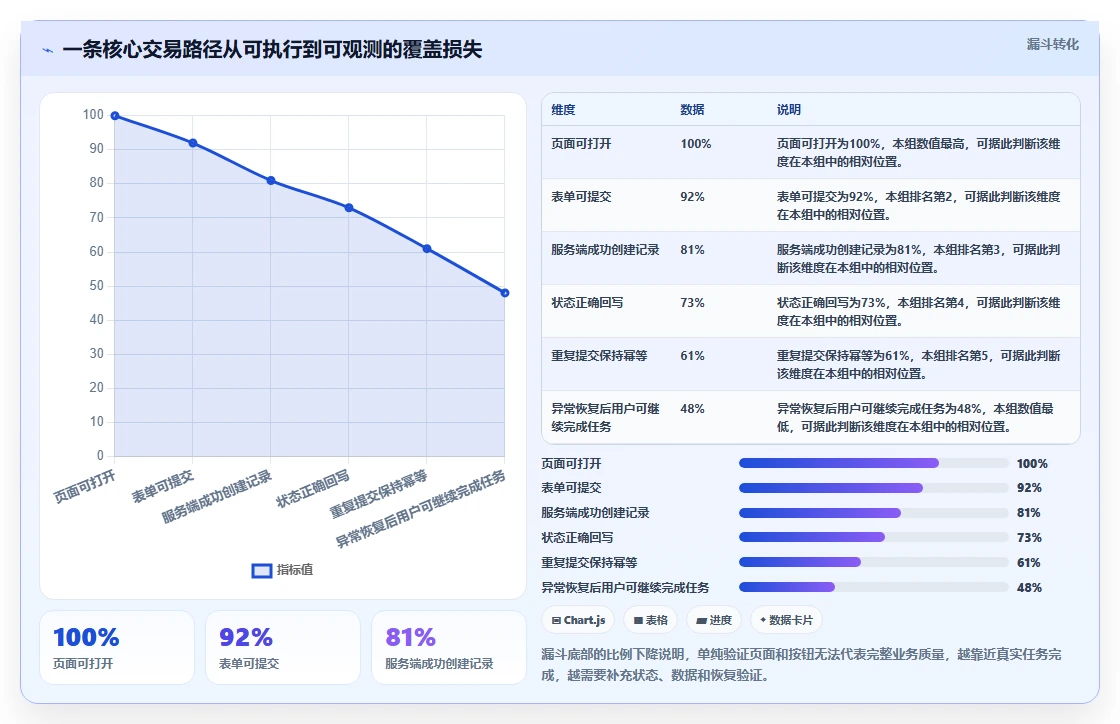Open the Chart.js chip
The height and width of the screenshot is (724, 1120).
coord(578,620)
